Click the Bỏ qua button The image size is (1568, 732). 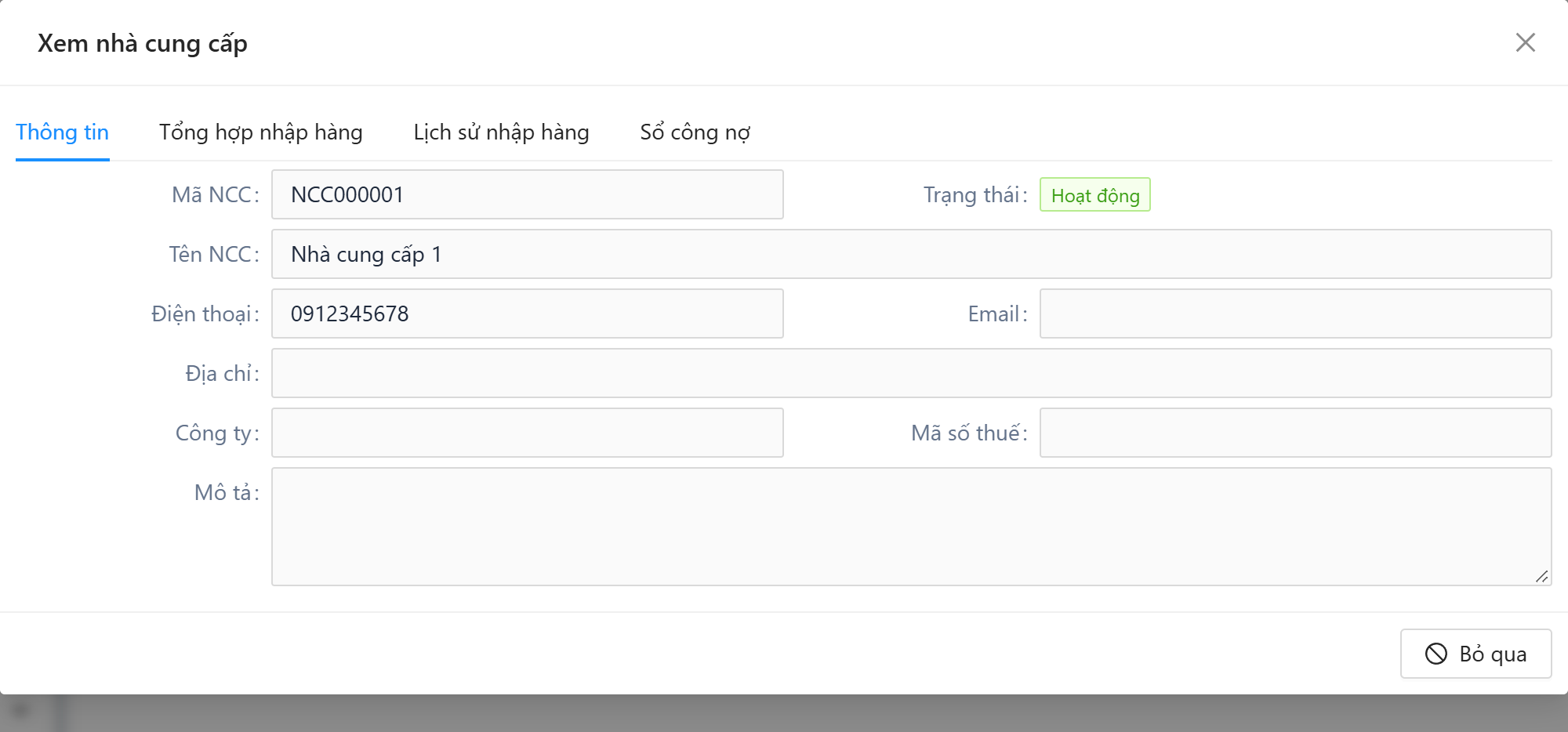(x=1475, y=654)
